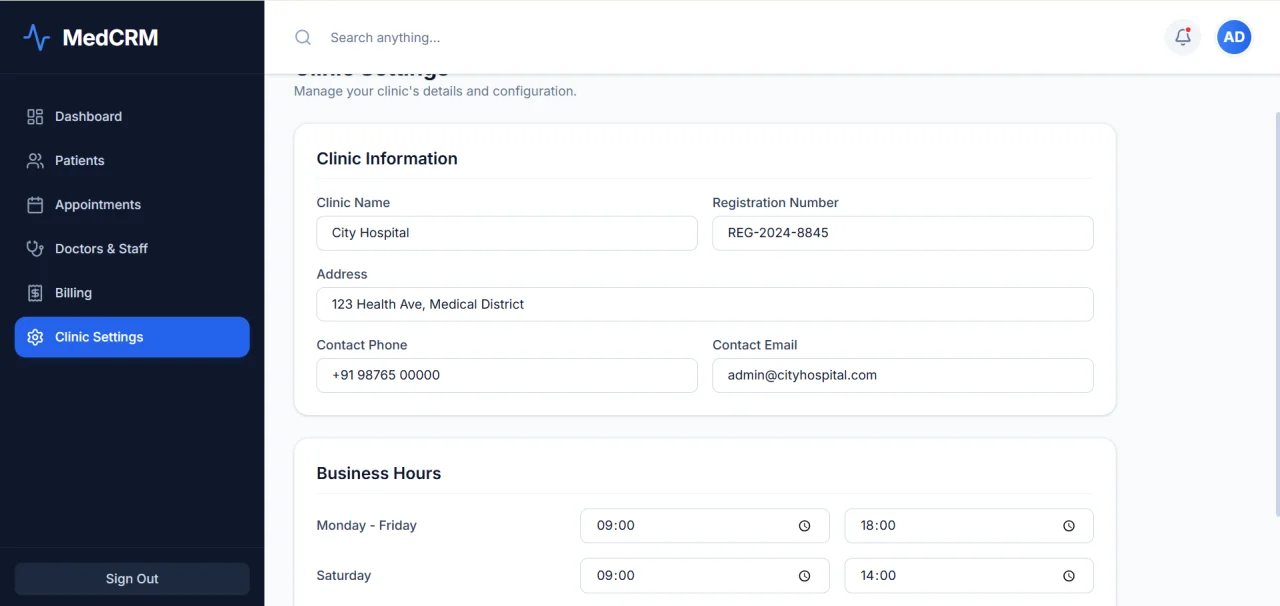
Task: Click the Manage your clinic's details subtitle
Action: tap(435, 91)
